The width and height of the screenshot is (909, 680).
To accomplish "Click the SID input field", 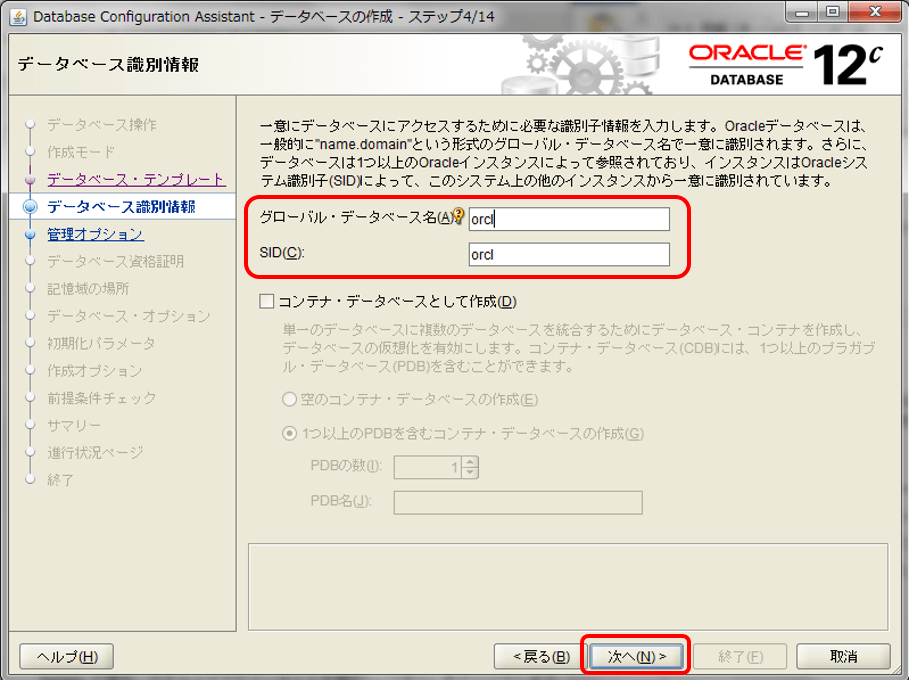I will 569,254.
